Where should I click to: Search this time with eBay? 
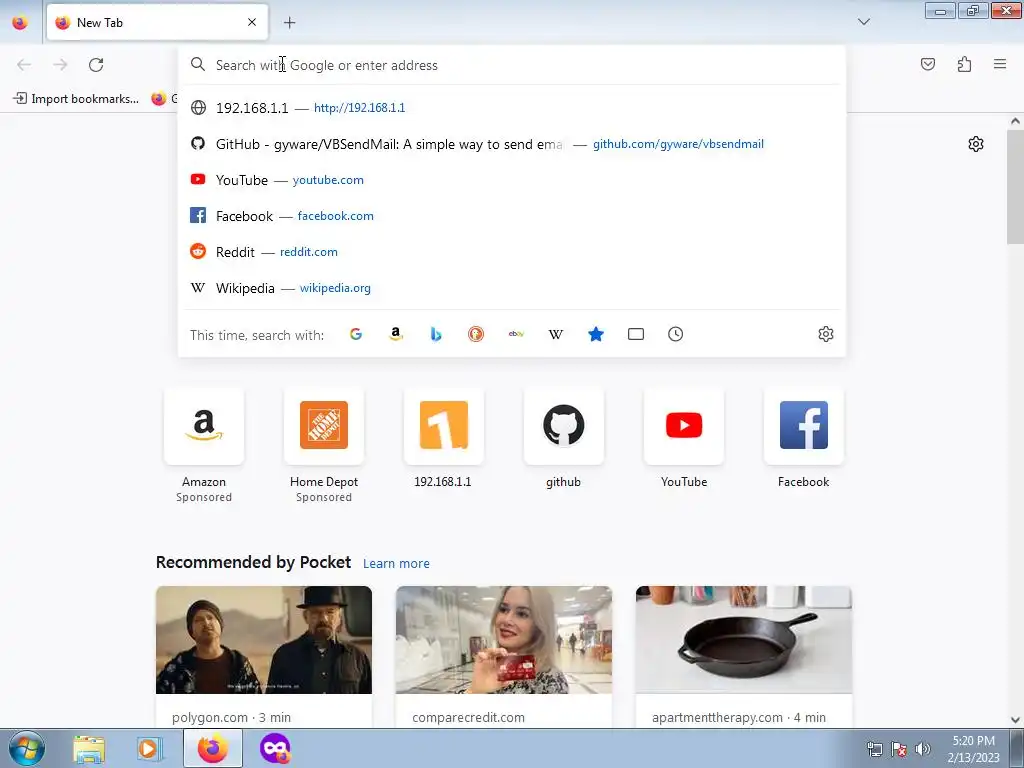click(516, 334)
